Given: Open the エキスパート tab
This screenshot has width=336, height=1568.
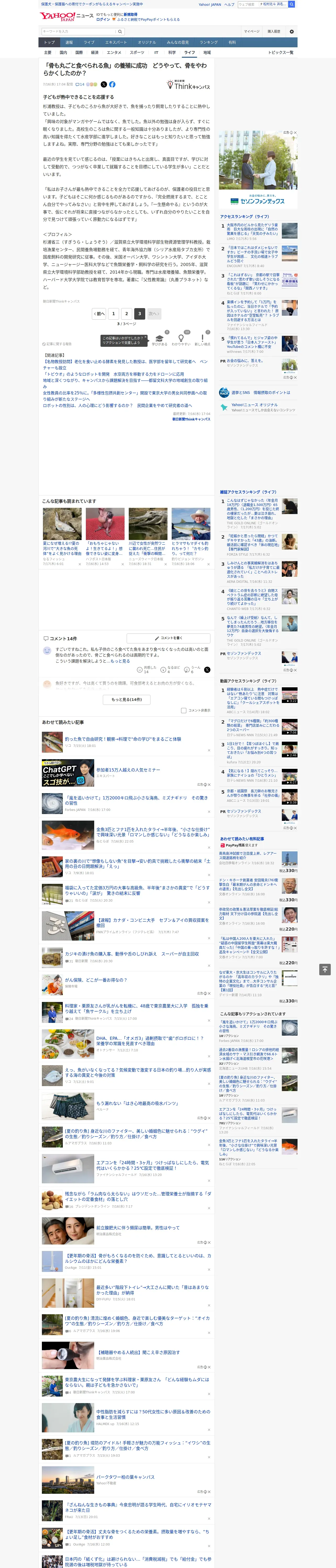Looking at the screenshot, I should (116, 43).
